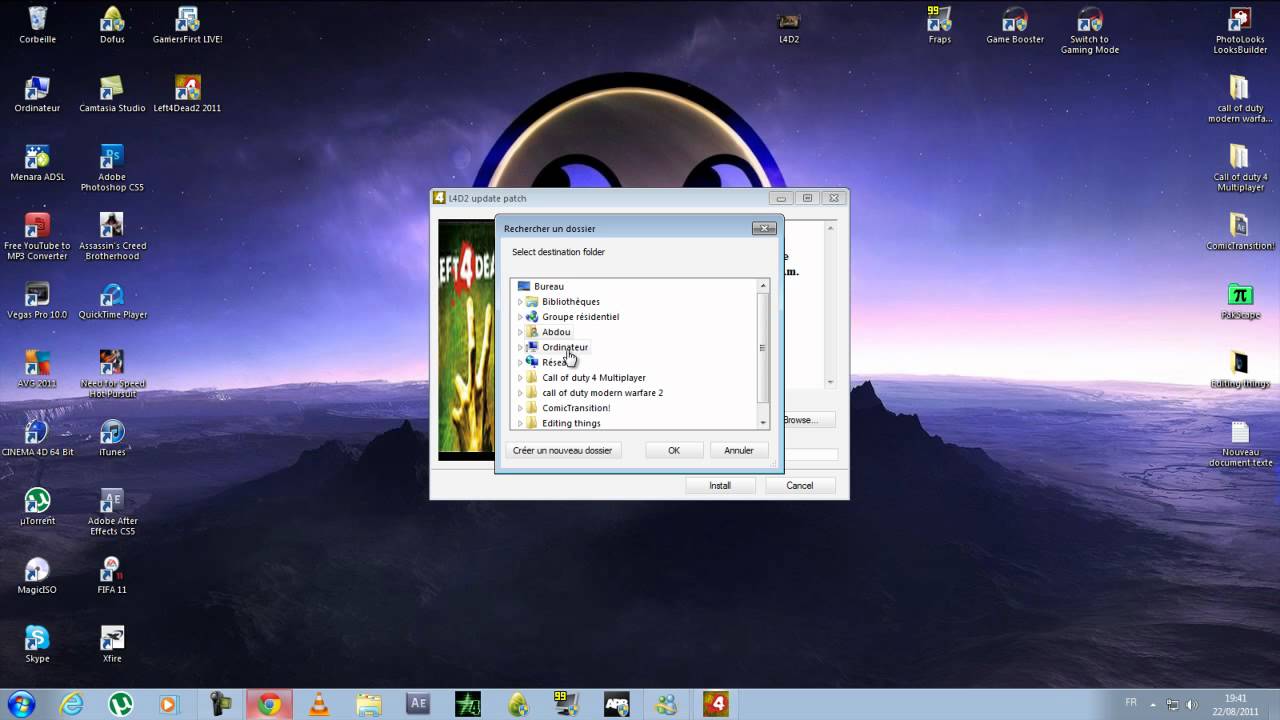Open Camtasia Studio desktop shortcut
The image size is (1280, 720).
(112, 94)
